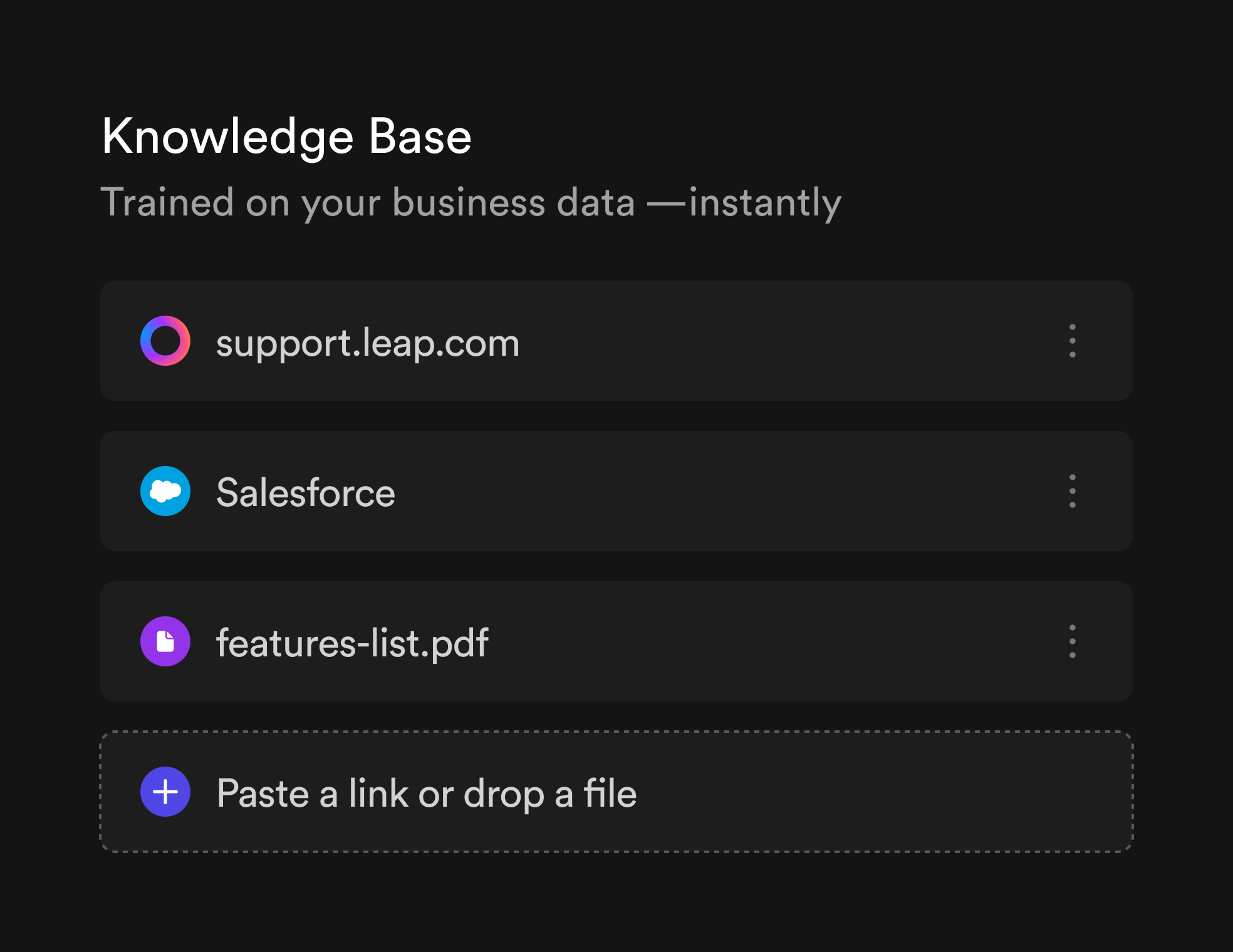Click the gradient ring icon beside support.leap.com
The height and width of the screenshot is (952, 1233).
point(165,341)
